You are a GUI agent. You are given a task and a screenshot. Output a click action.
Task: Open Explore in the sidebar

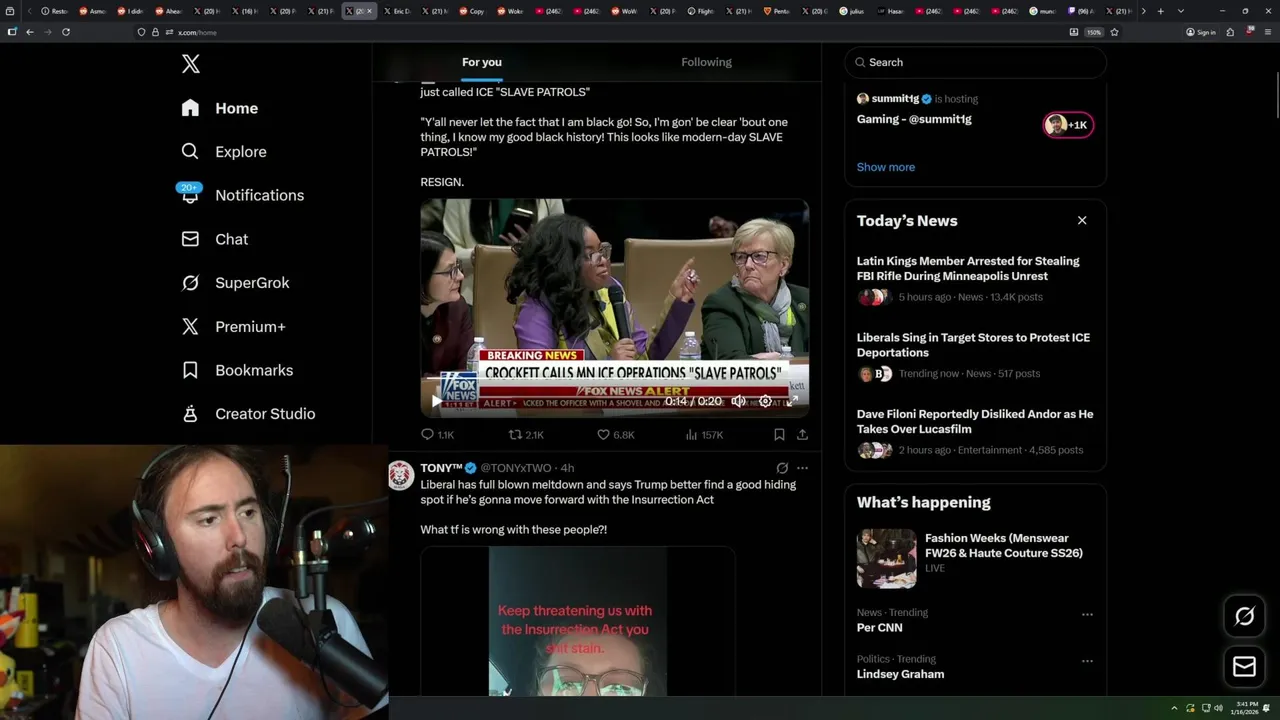(x=224, y=152)
